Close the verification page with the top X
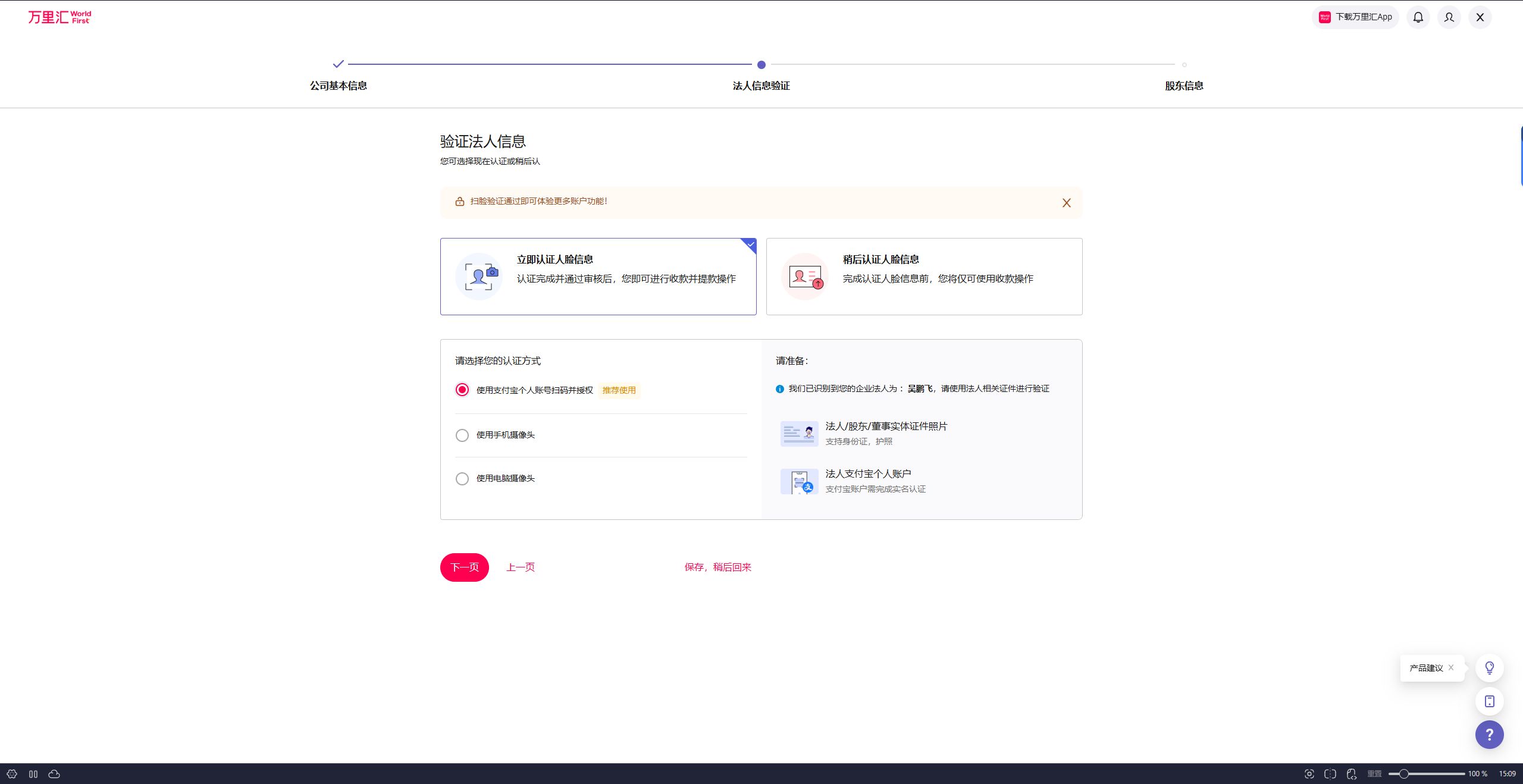1523x784 pixels. (x=1480, y=17)
